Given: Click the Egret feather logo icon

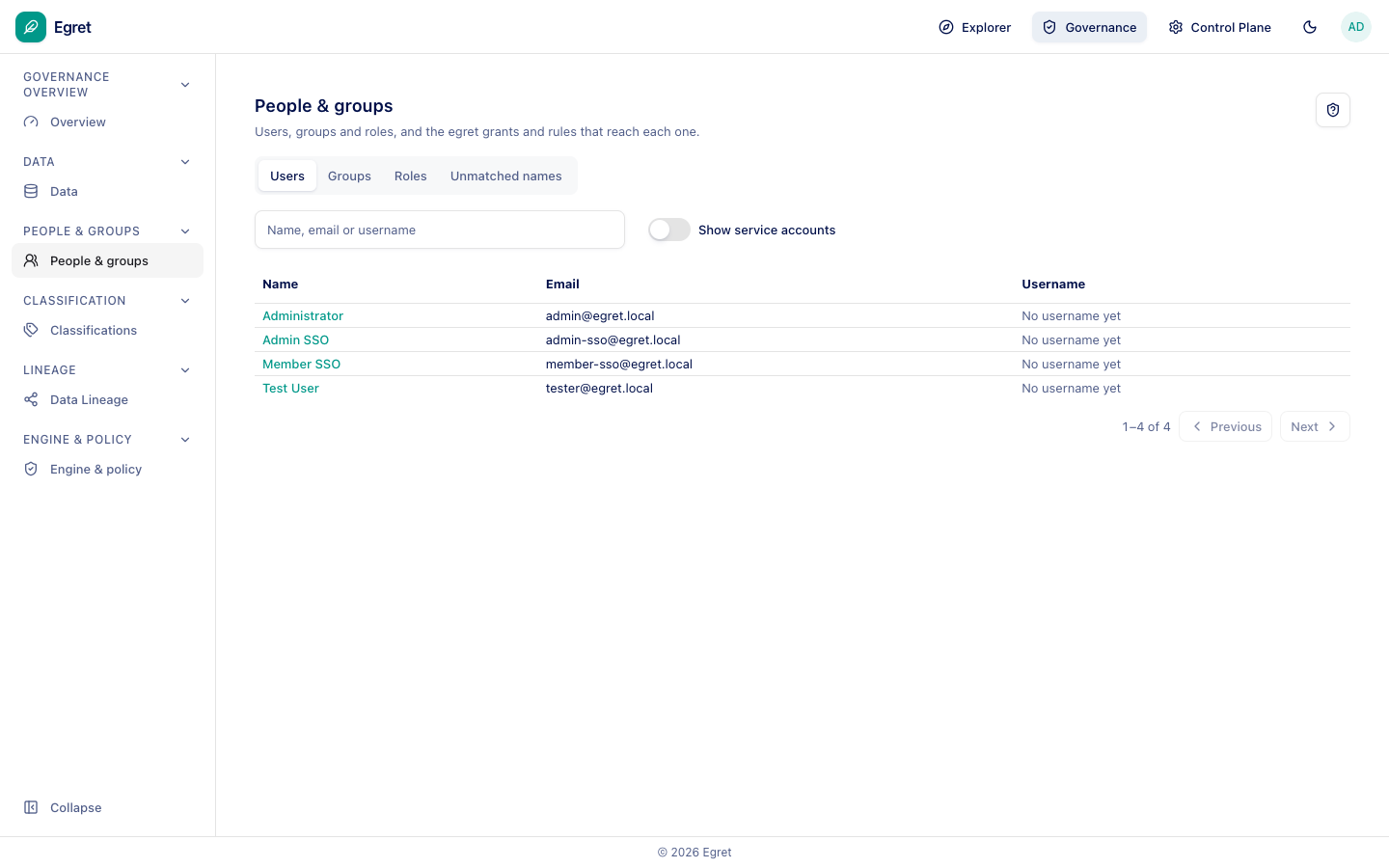Looking at the screenshot, I should point(31,27).
